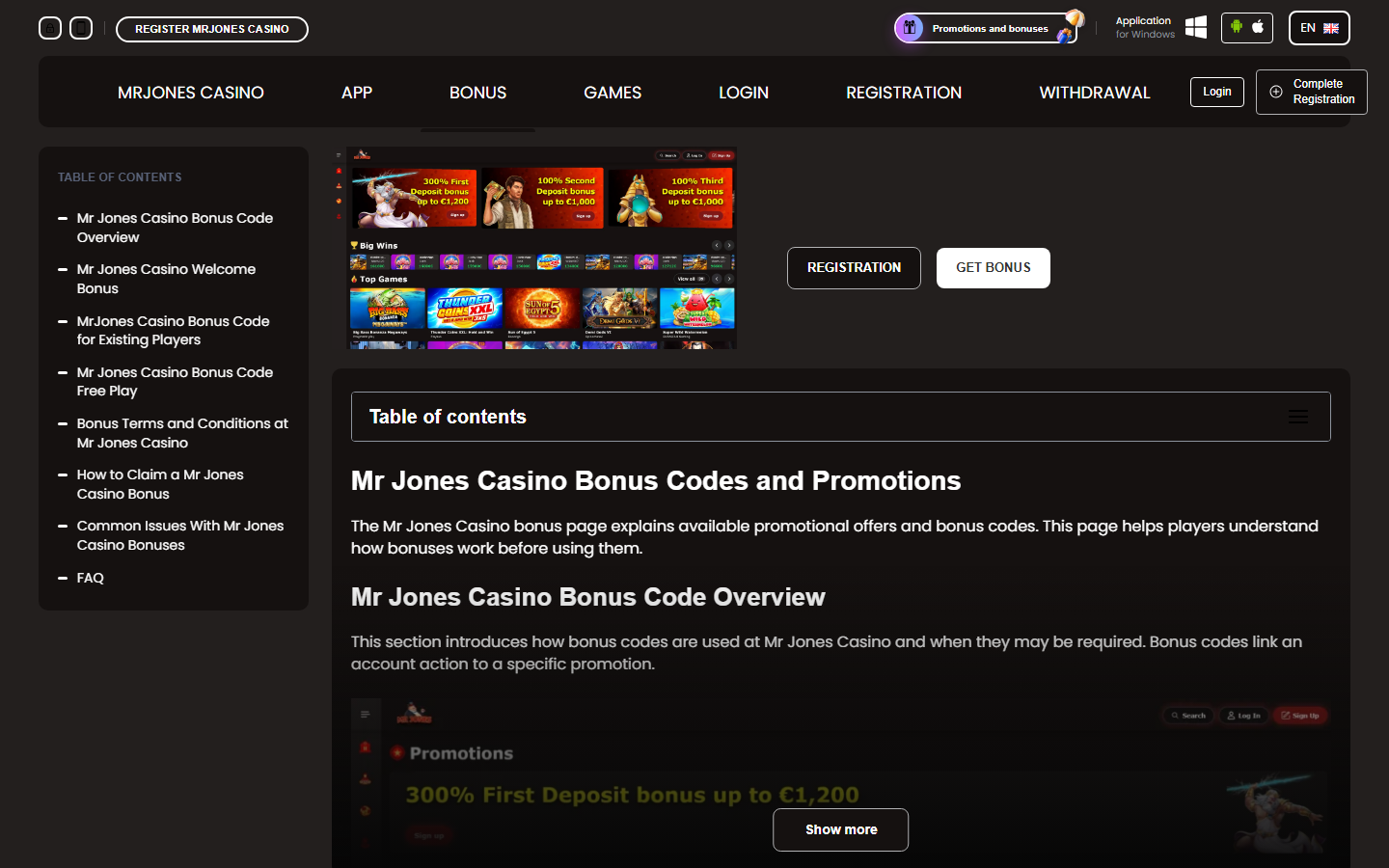Click the green Android app icon
The width and height of the screenshot is (1389, 868).
[x=1236, y=27]
